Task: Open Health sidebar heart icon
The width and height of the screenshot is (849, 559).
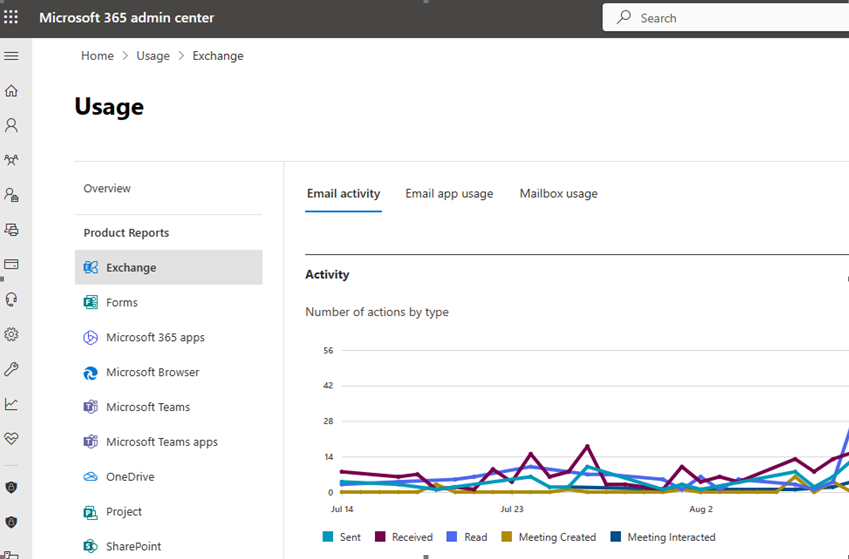Action: click(x=11, y=438)
